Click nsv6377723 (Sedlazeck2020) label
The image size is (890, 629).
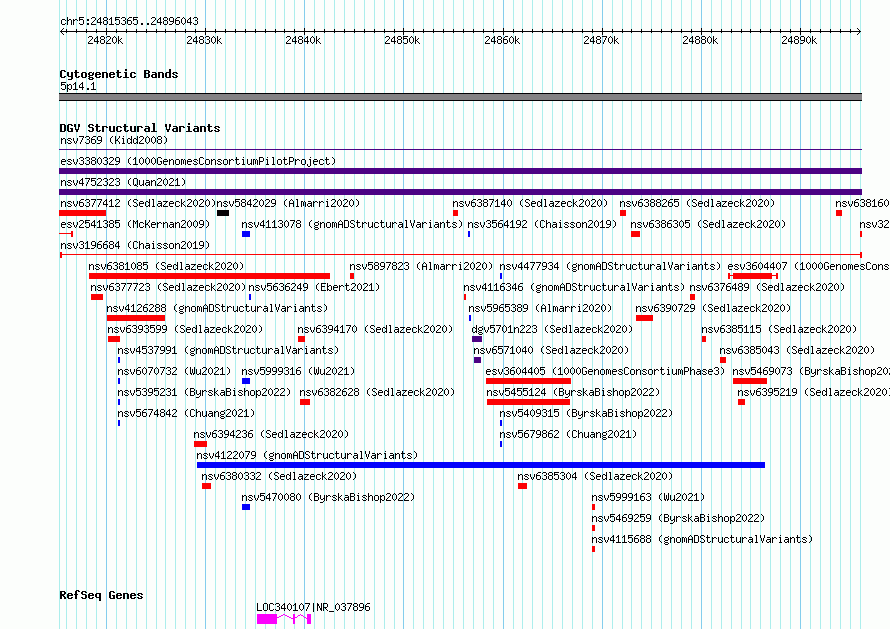[x=168, y=287]
